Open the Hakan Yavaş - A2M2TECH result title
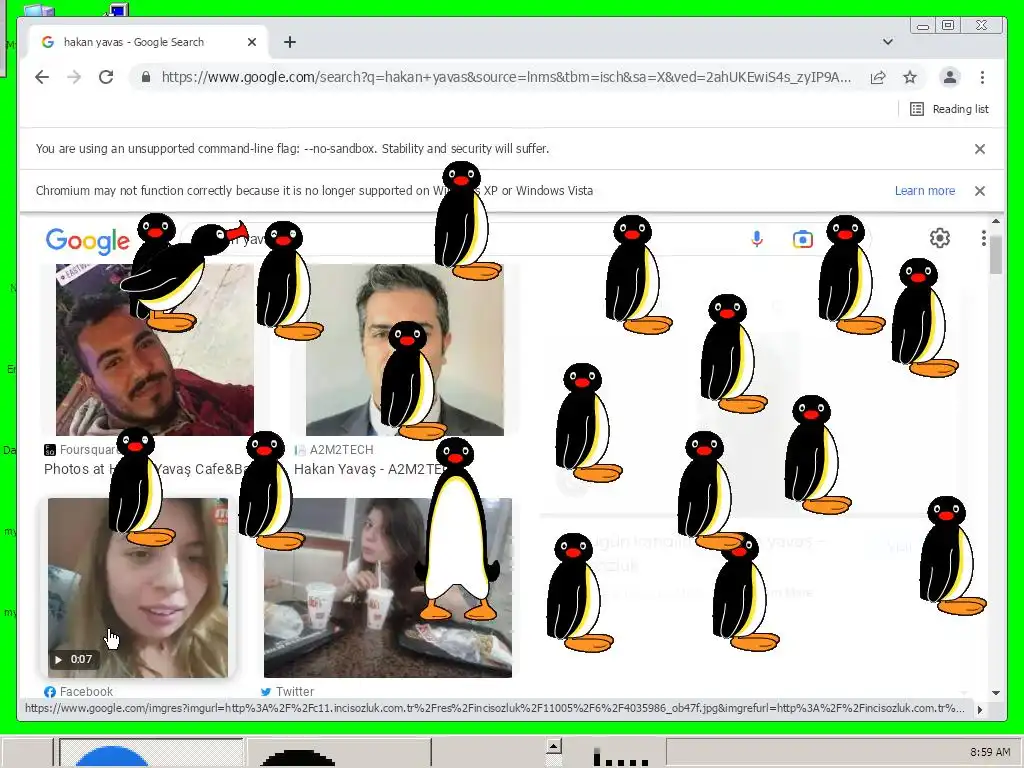1024x768 pixels. [370, 469]
